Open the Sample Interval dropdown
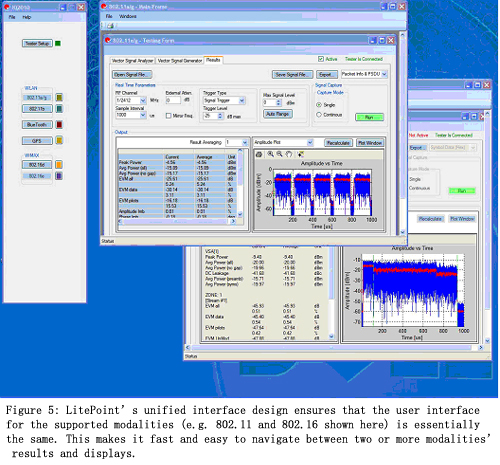The height and width of the screenshot is (465, 500). [x=143, y=115]
